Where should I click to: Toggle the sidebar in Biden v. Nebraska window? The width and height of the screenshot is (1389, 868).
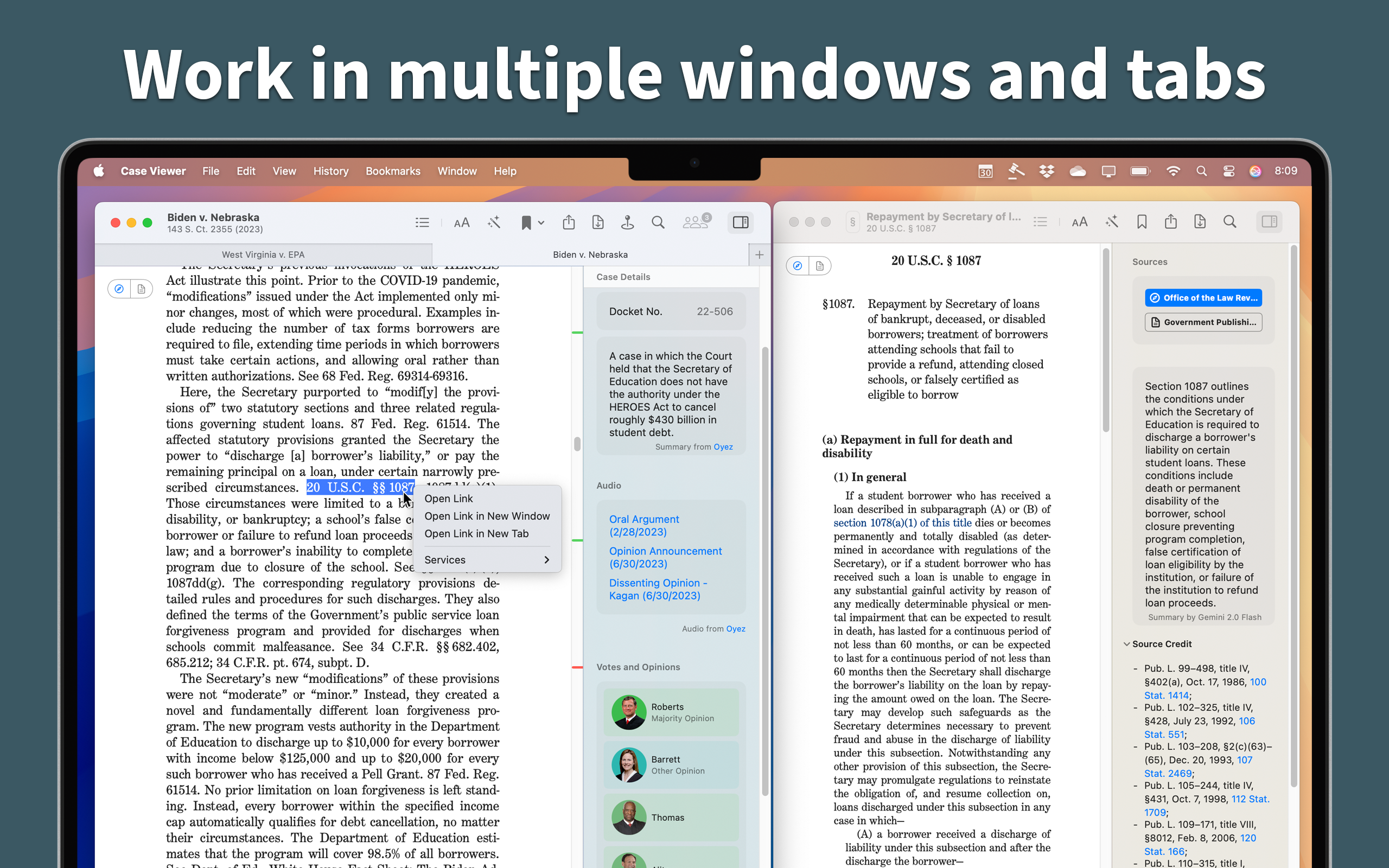tap(741, 222)
